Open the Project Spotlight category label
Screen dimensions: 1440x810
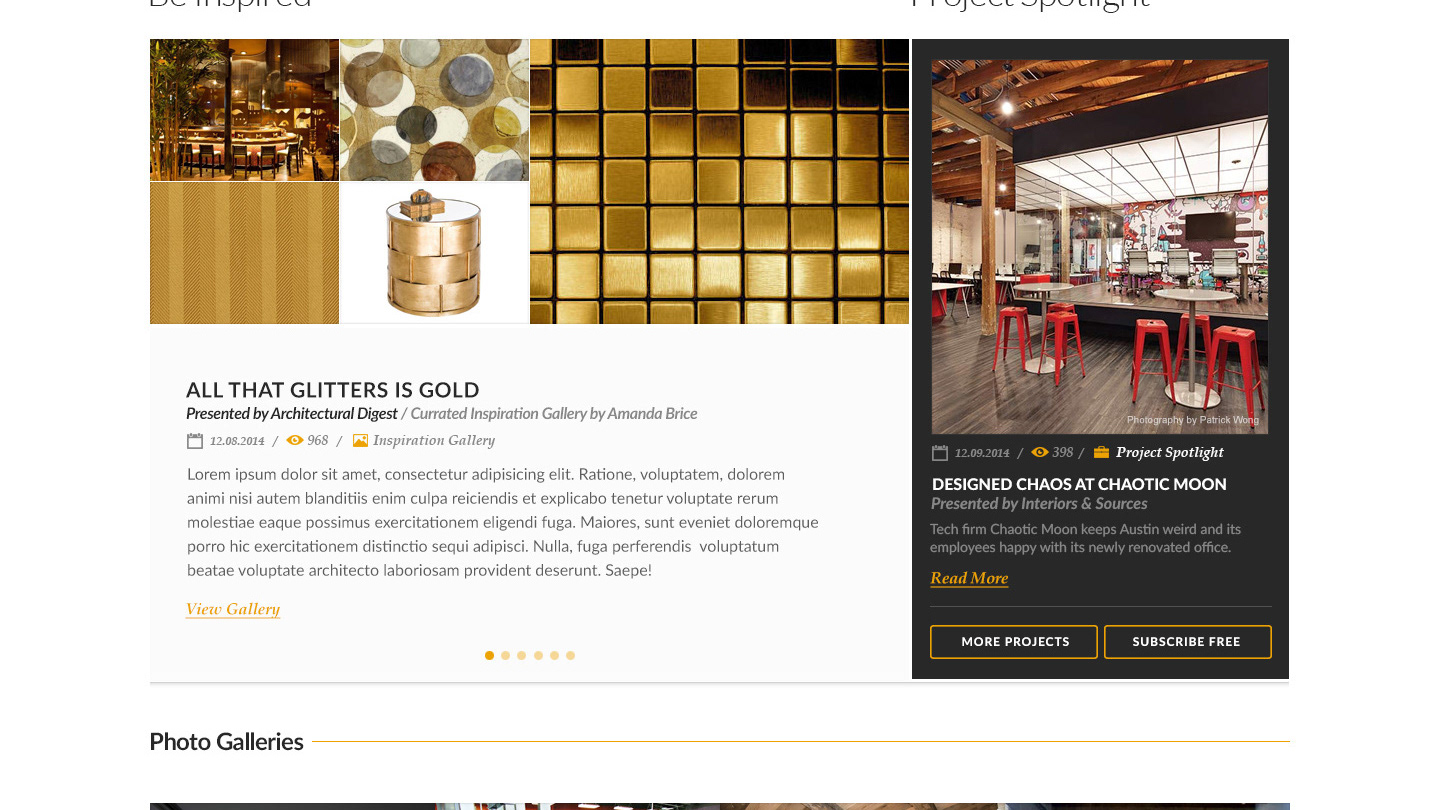click(1170, 452)
